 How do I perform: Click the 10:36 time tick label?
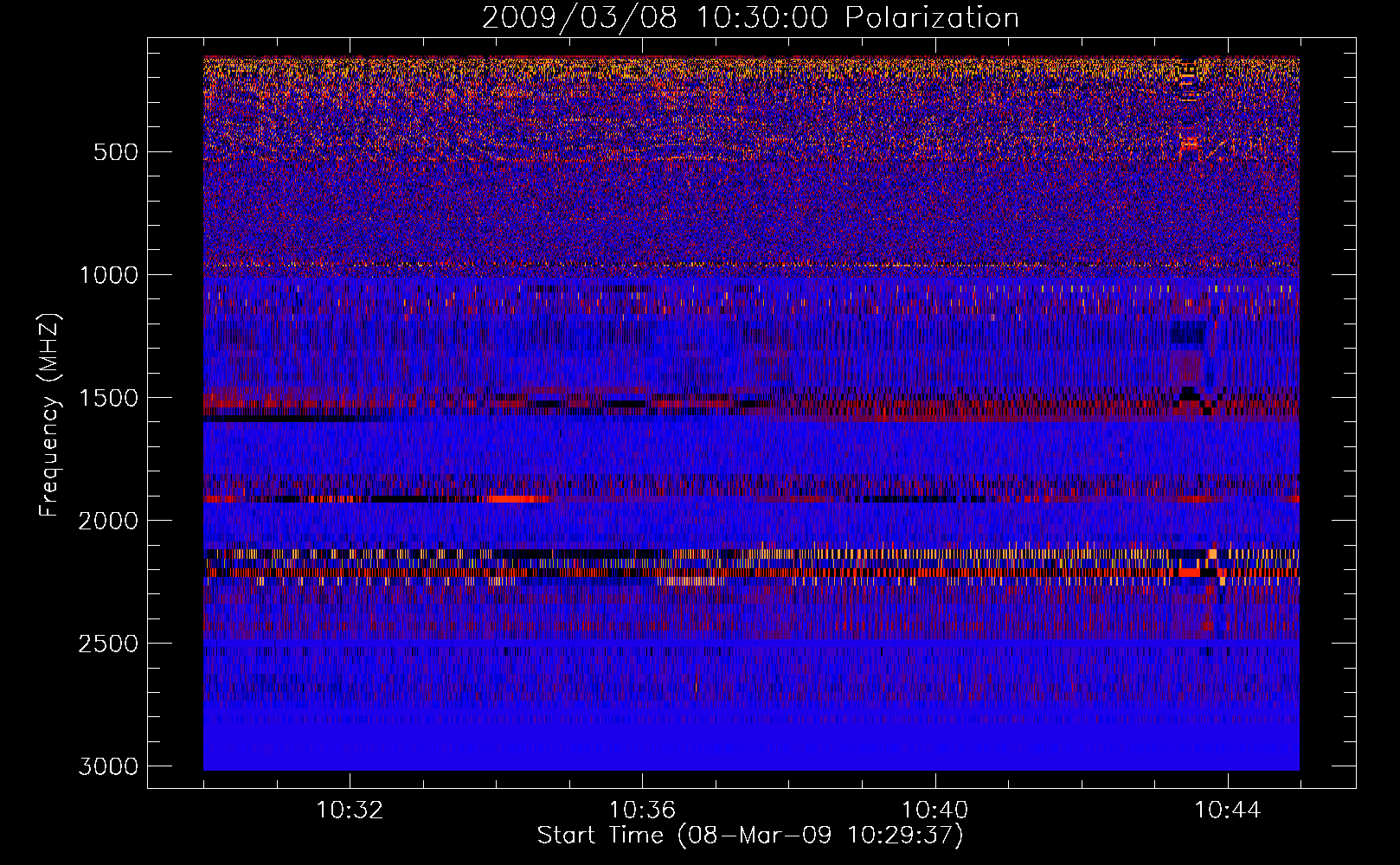(x=642, y=811)
